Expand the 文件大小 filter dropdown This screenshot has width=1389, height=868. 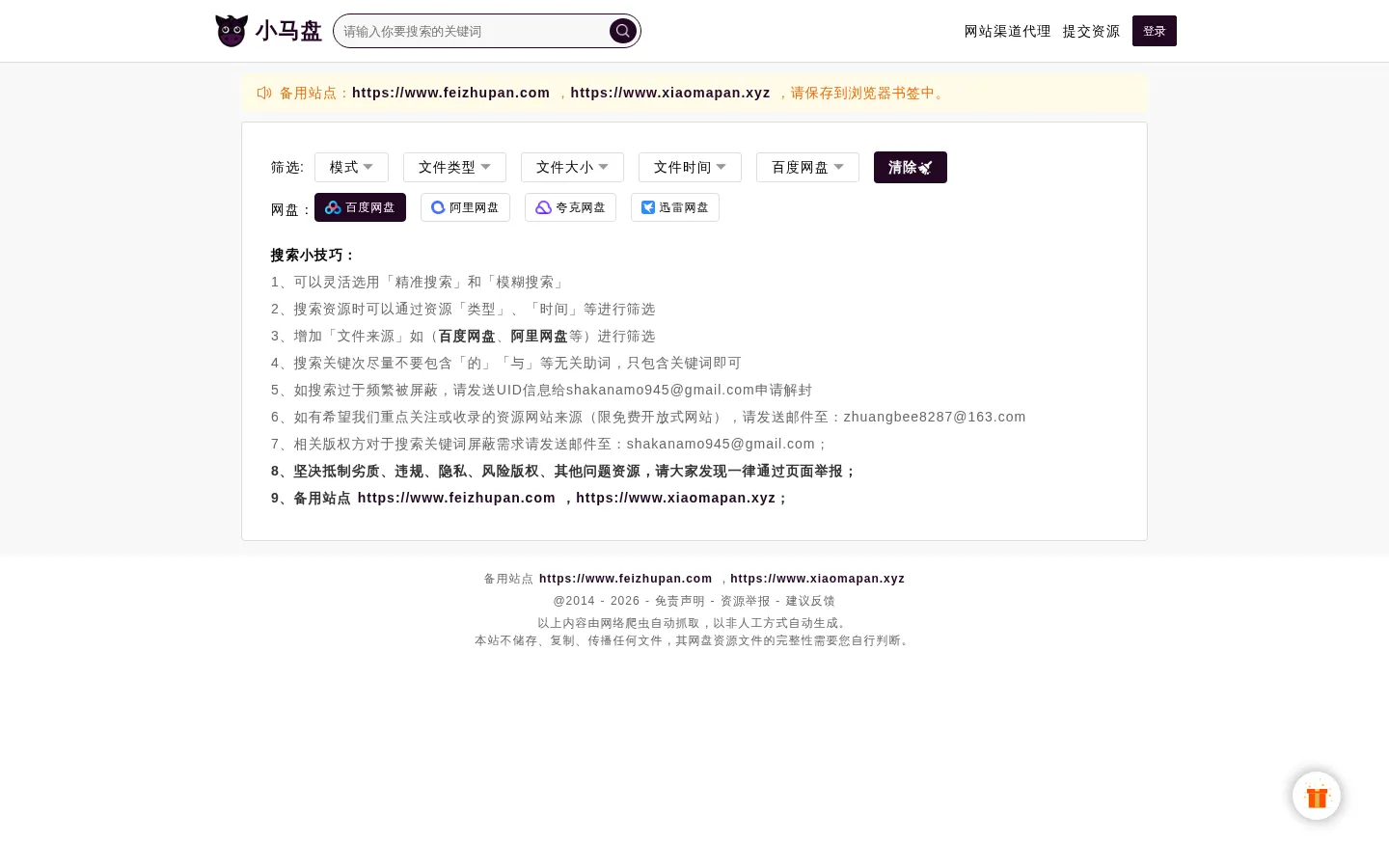[x=572, y=167]
